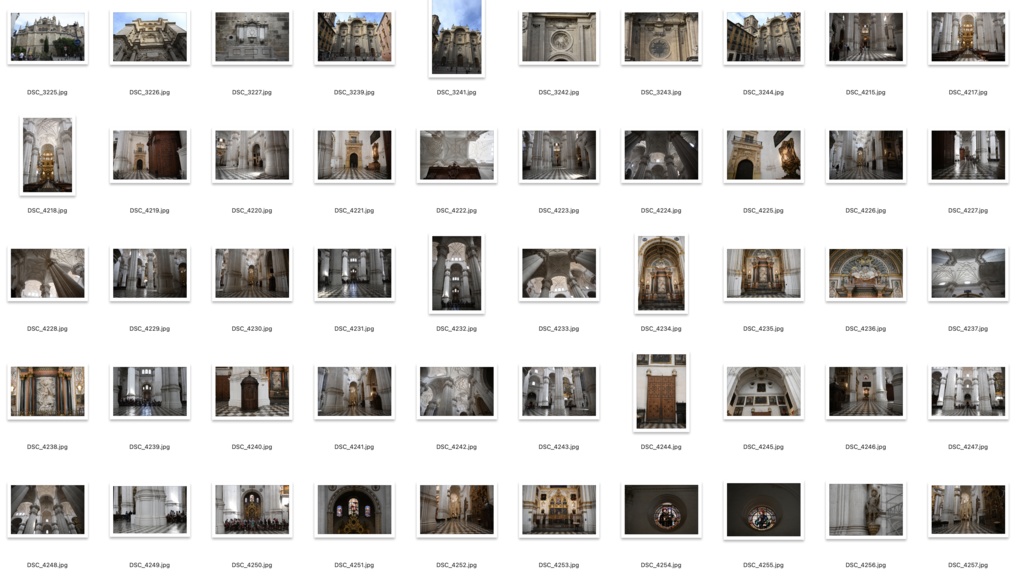
Task: Select the DSC_4233.jpg vault thumbnail
Action: (559, 274)
